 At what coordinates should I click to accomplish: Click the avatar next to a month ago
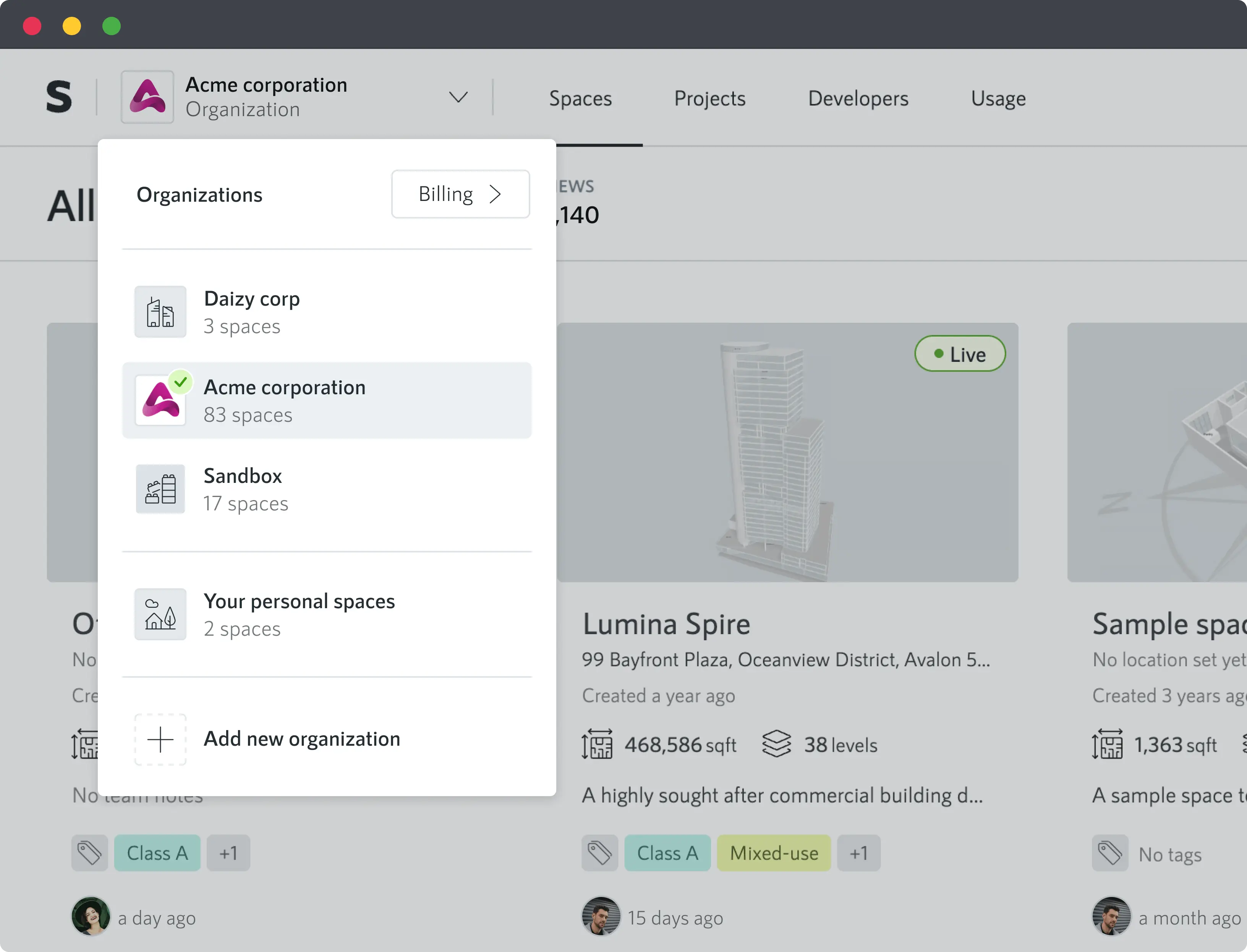click(x=1112, y=916)
